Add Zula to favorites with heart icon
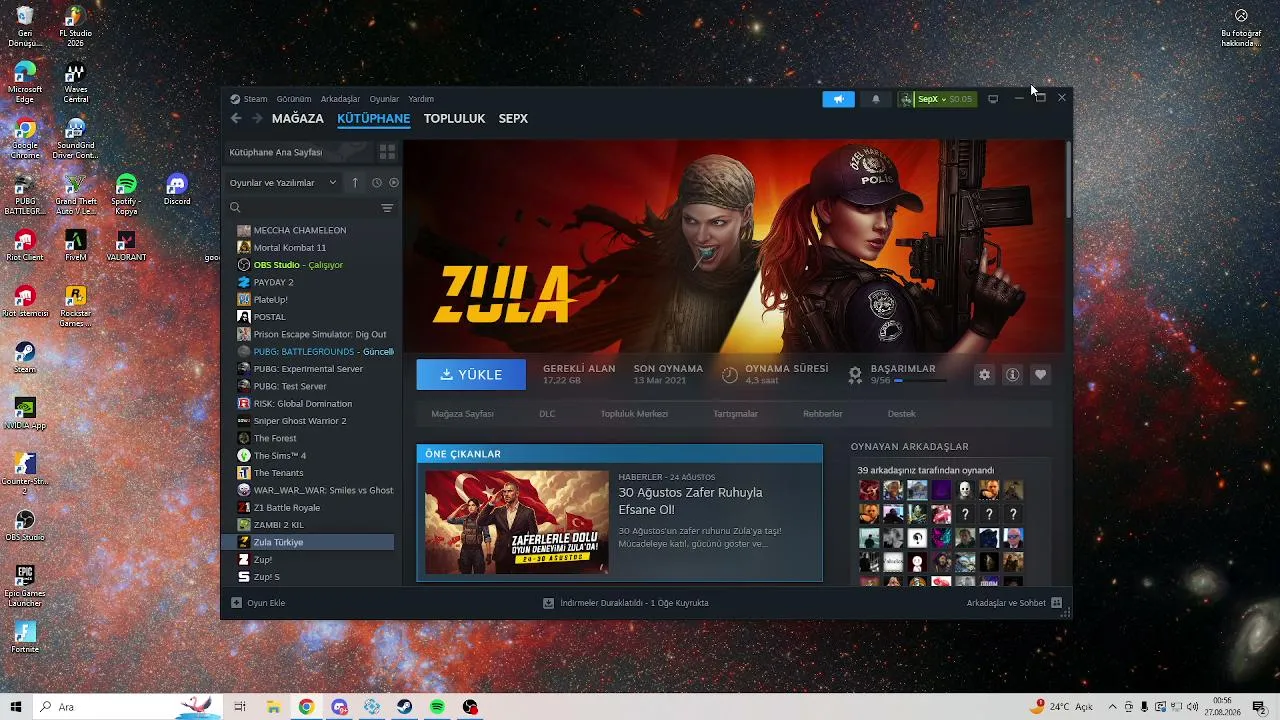The image size is (1280, 720). 1041,374
